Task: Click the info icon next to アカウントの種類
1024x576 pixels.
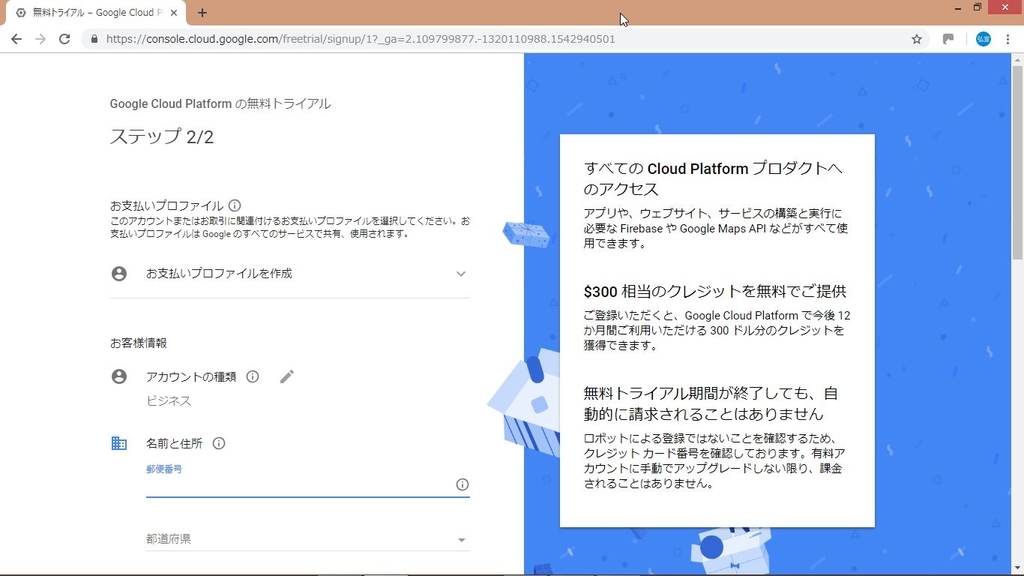Action: (252, 377)
